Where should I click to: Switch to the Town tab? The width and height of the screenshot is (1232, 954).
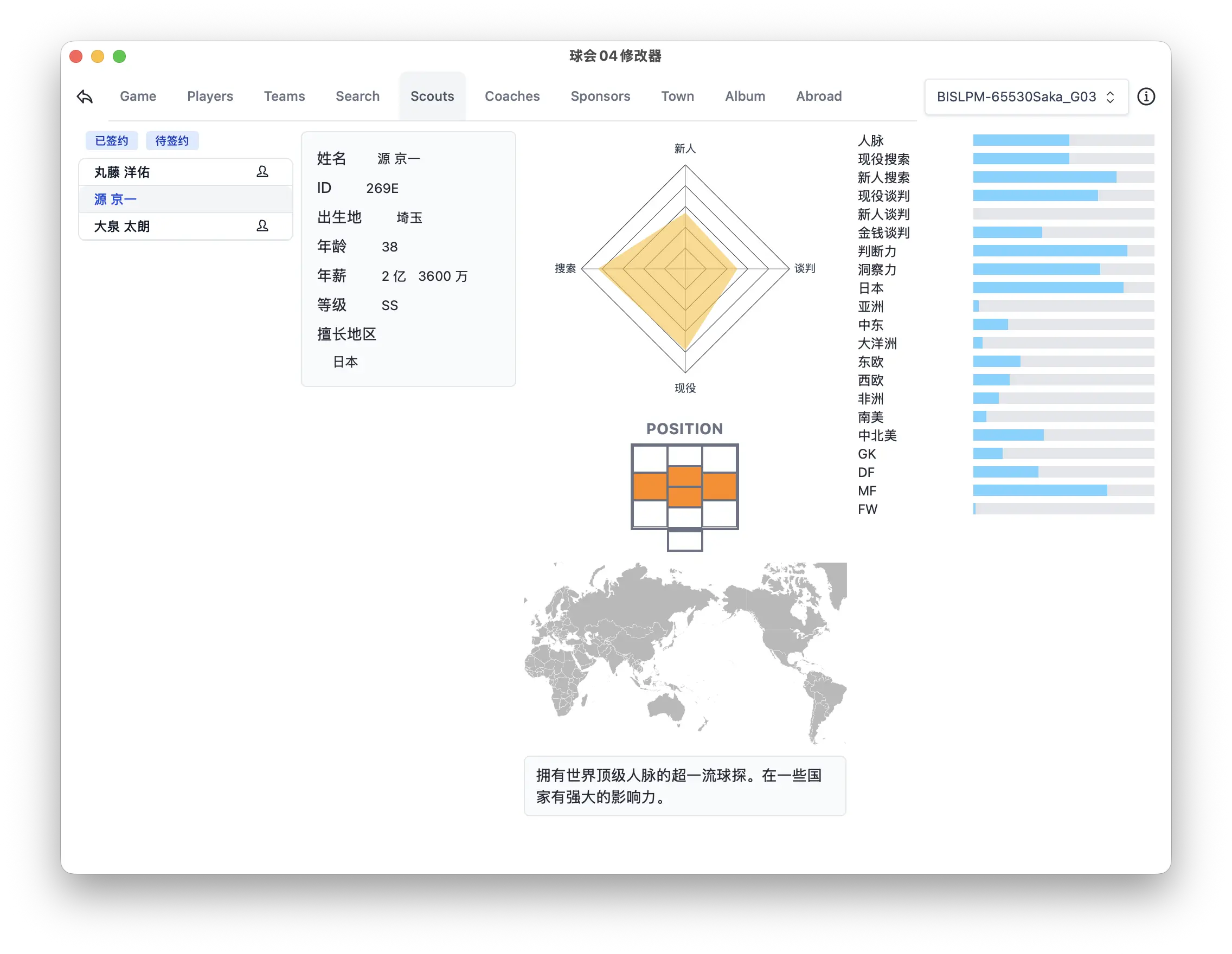(676, 96)
